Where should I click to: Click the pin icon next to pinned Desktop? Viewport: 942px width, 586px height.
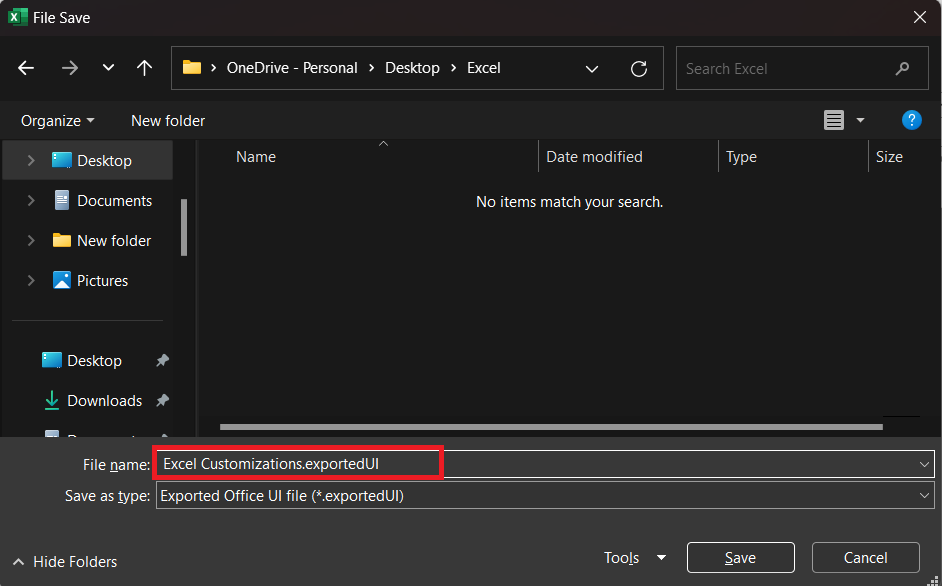tap(162, 361)
